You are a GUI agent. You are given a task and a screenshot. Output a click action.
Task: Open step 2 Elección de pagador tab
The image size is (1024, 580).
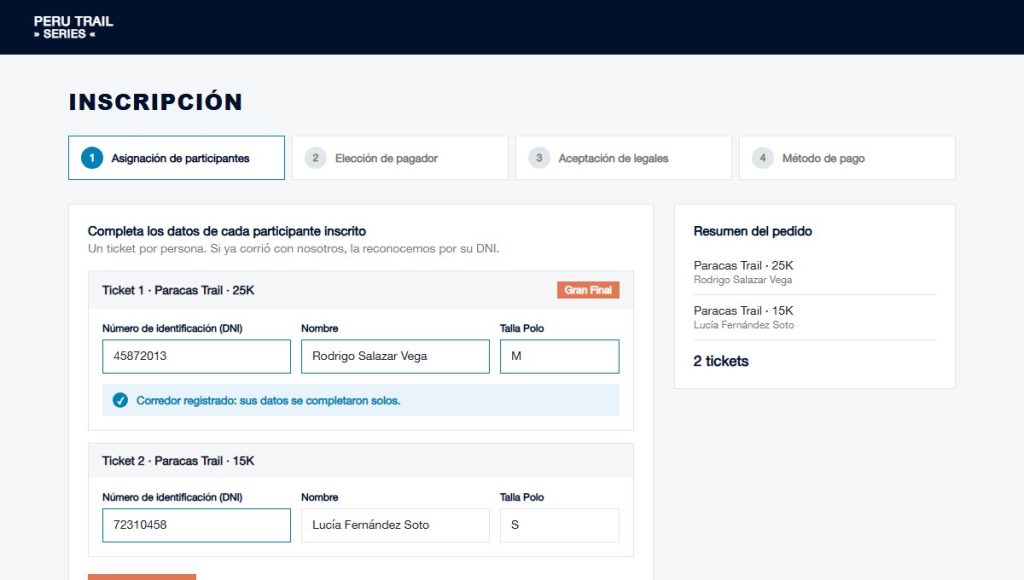pos(400,157)
